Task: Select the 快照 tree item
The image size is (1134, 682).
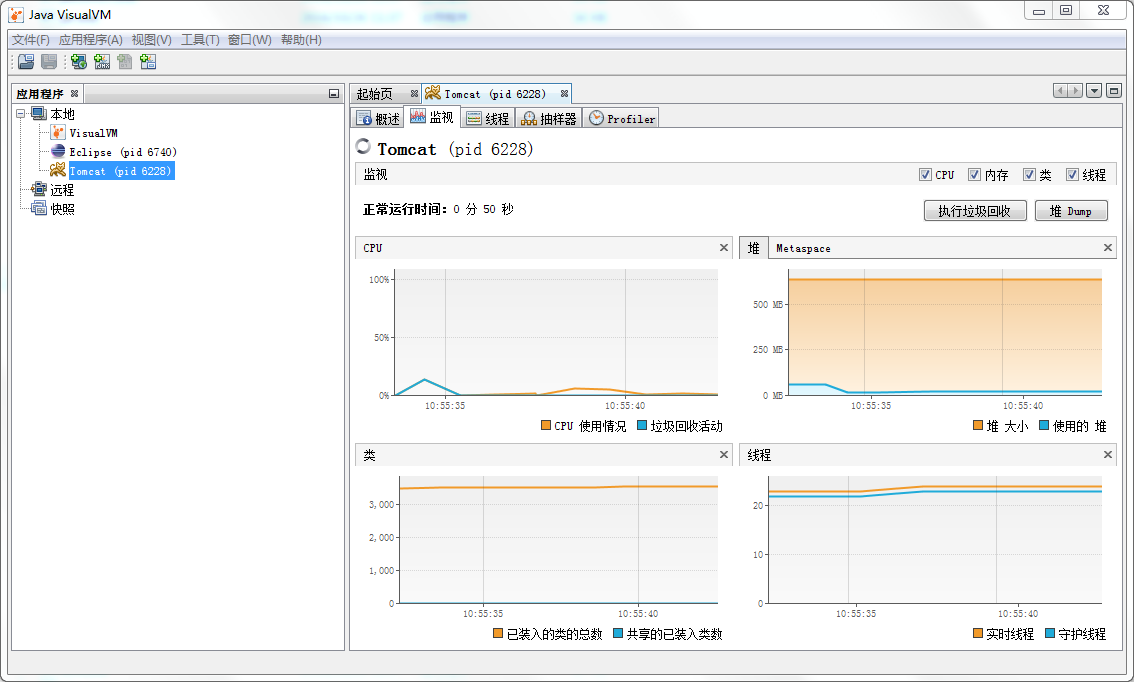Action: pyautogui.click(x=62, y=208)
